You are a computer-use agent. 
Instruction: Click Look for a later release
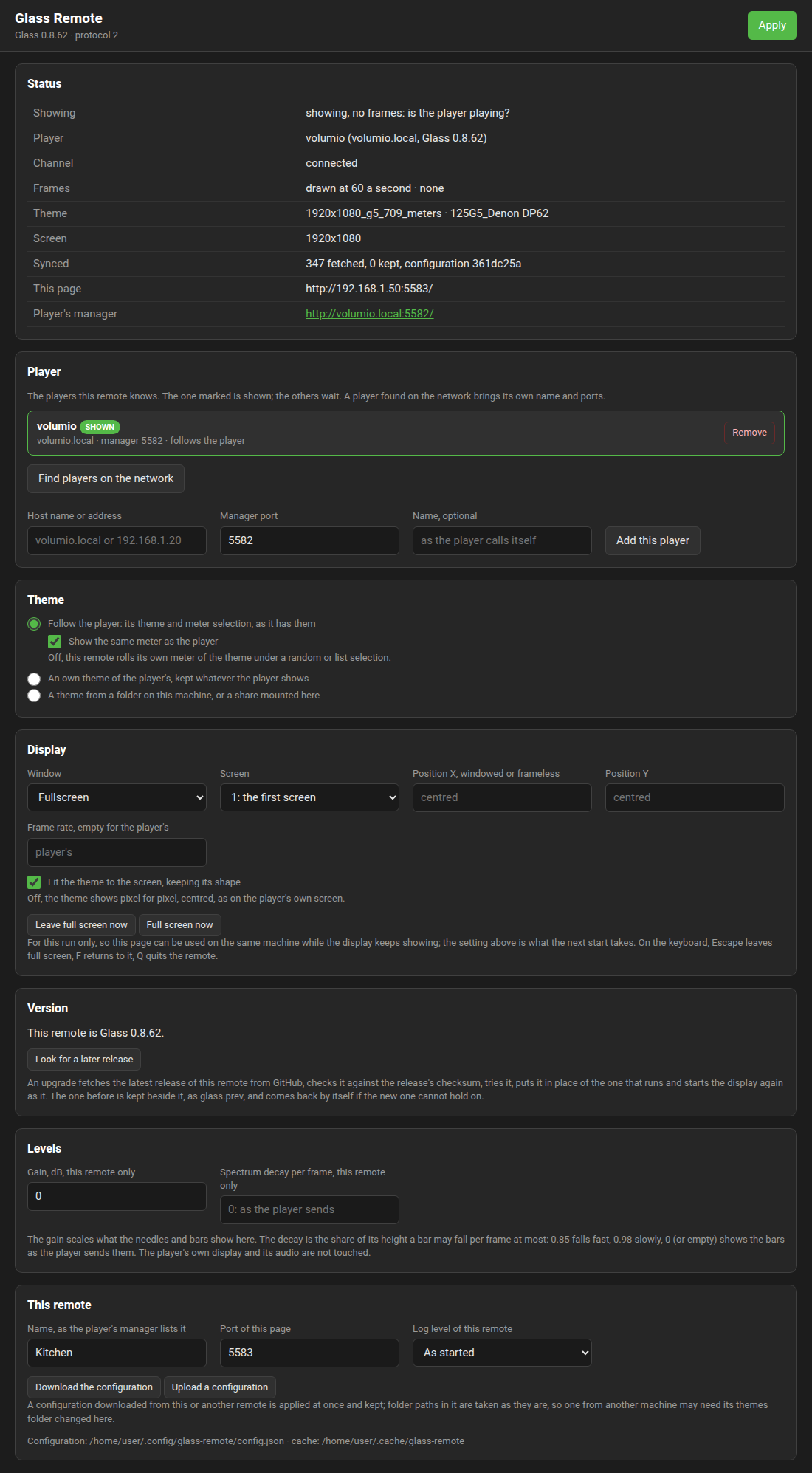pyautogui.click(x=84, y=1060)
